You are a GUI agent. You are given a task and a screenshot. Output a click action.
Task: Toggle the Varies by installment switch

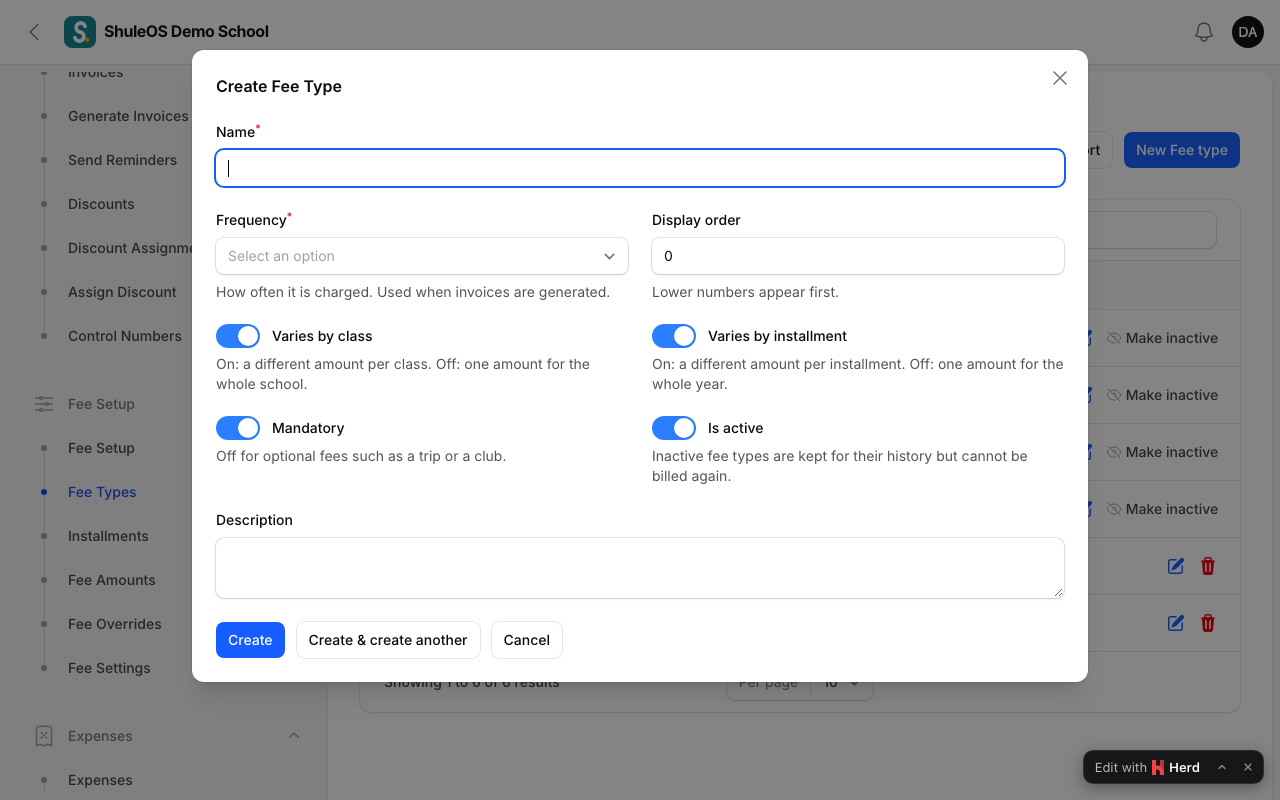pyautogui.click(x=674, y=336)
